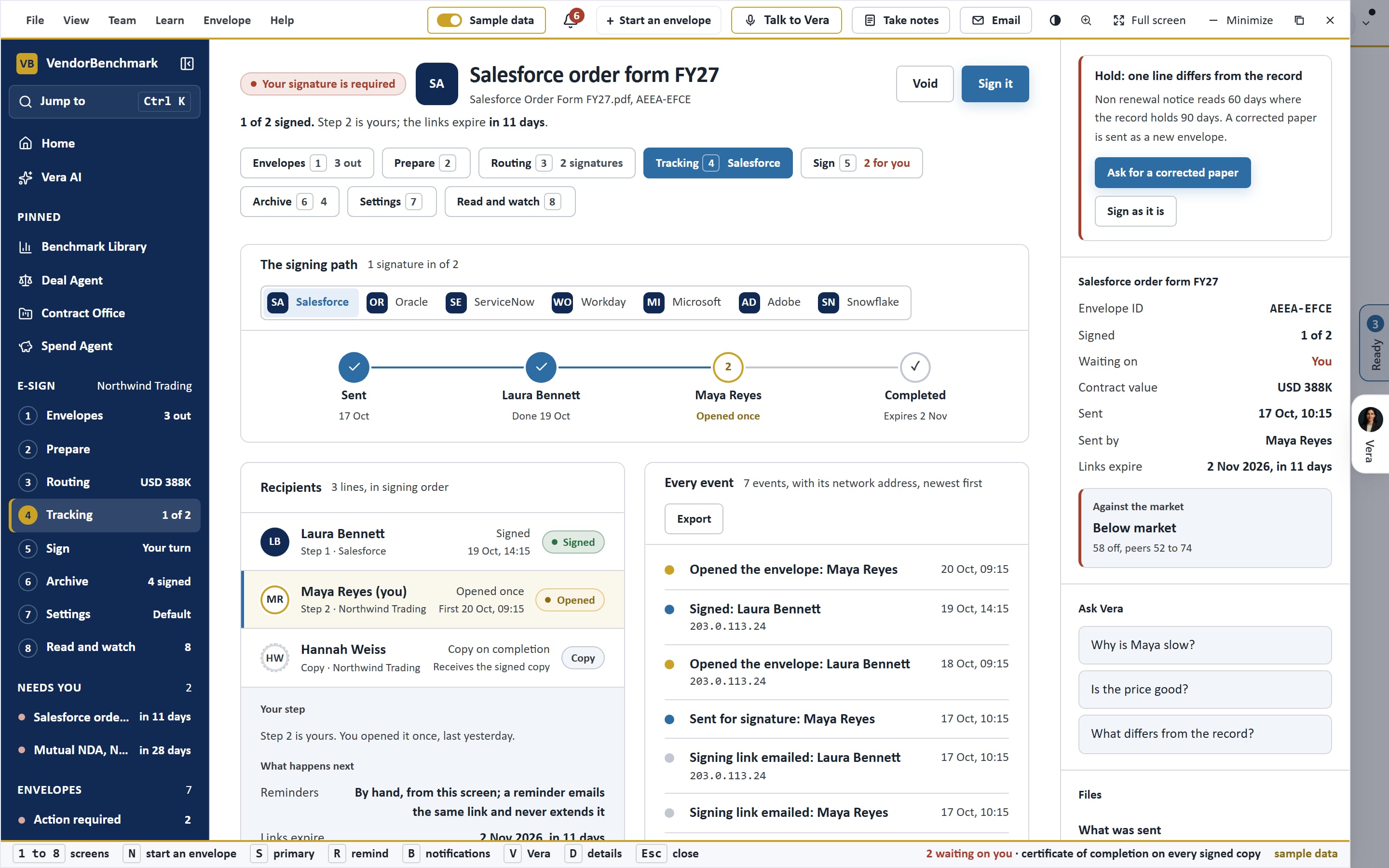The image size is (1389, 868).
Task: Open the notifications bell icon
Action: point(571,20)
